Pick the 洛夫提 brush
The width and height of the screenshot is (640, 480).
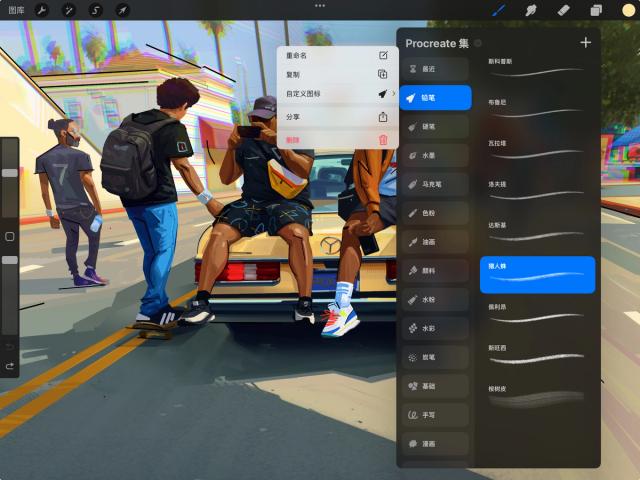[537, 193]
